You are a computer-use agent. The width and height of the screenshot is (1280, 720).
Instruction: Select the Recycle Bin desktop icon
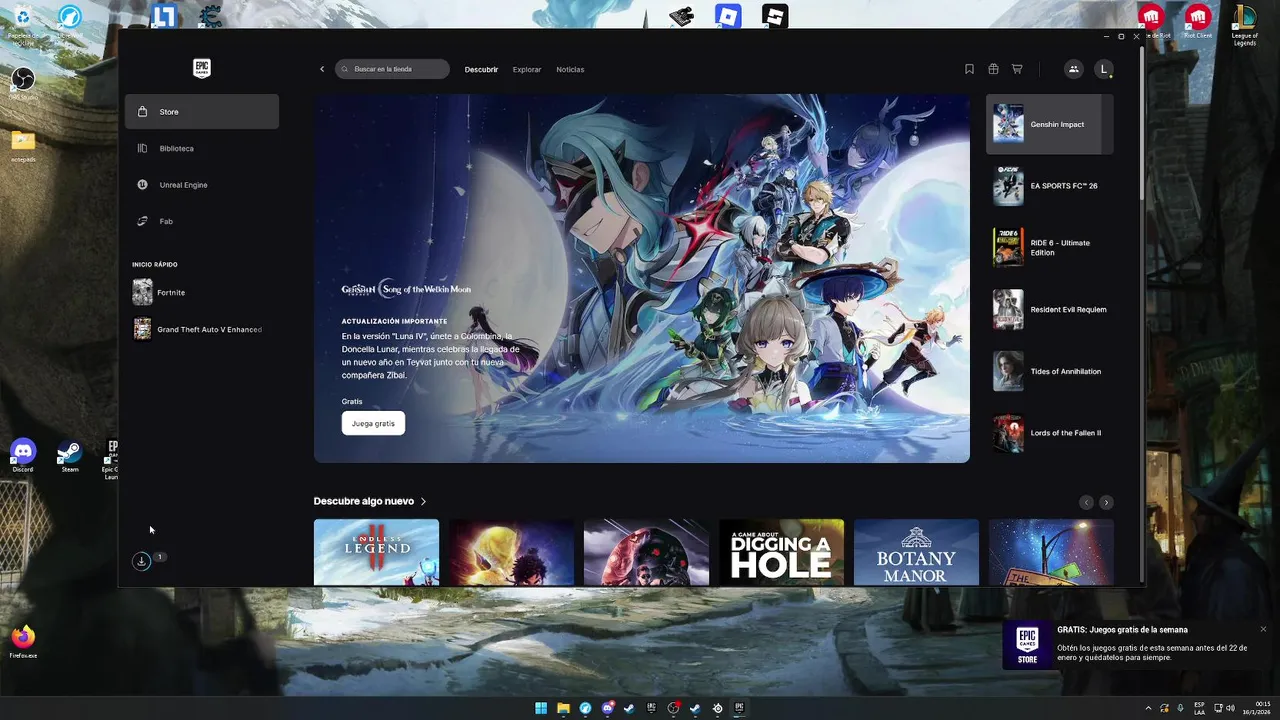[22, 23]
